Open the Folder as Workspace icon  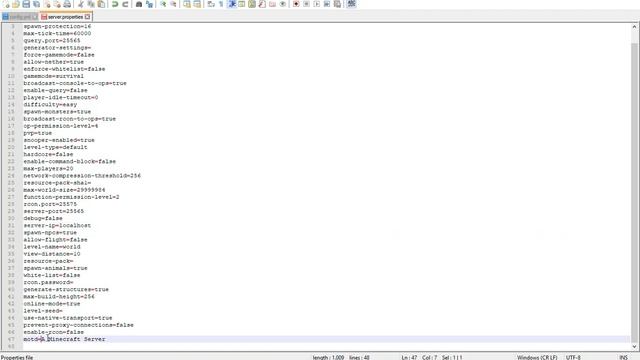click(272, 4)
